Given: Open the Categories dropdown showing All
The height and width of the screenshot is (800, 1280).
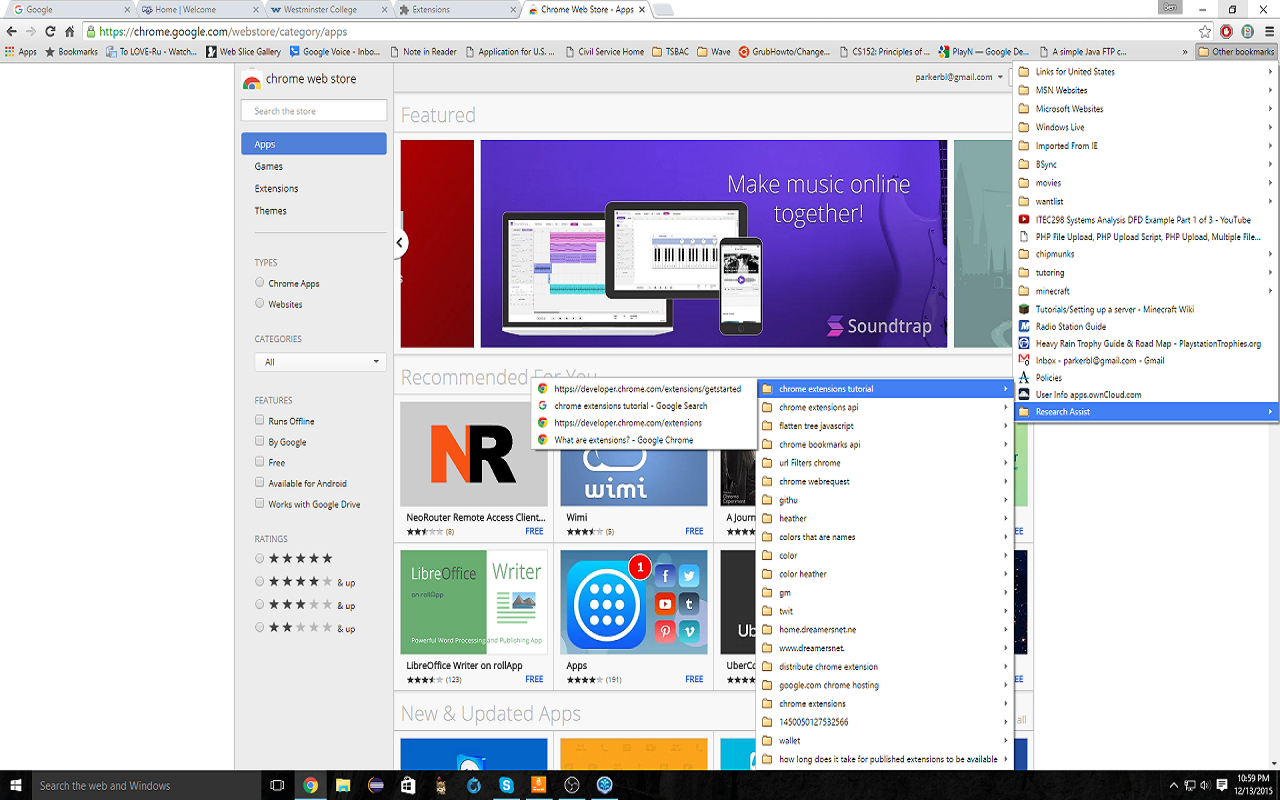Looking at the screenshot, I should pyautogui.click(x=320, y=362).
